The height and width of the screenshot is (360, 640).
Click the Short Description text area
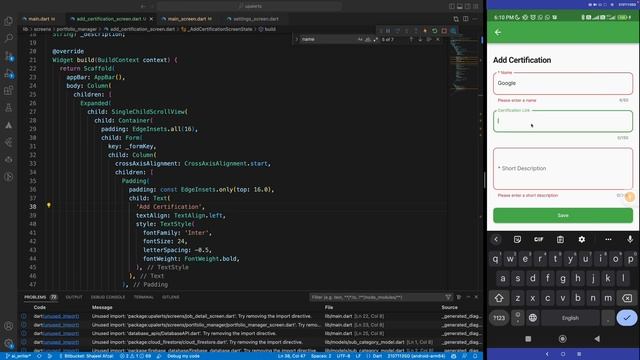[x=563, y=169]
